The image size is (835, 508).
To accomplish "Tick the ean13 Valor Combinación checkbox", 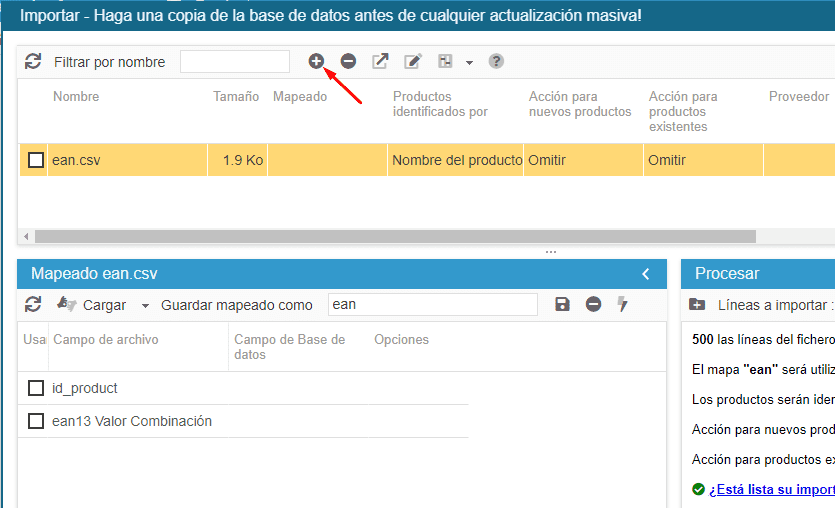I will 36,421.
